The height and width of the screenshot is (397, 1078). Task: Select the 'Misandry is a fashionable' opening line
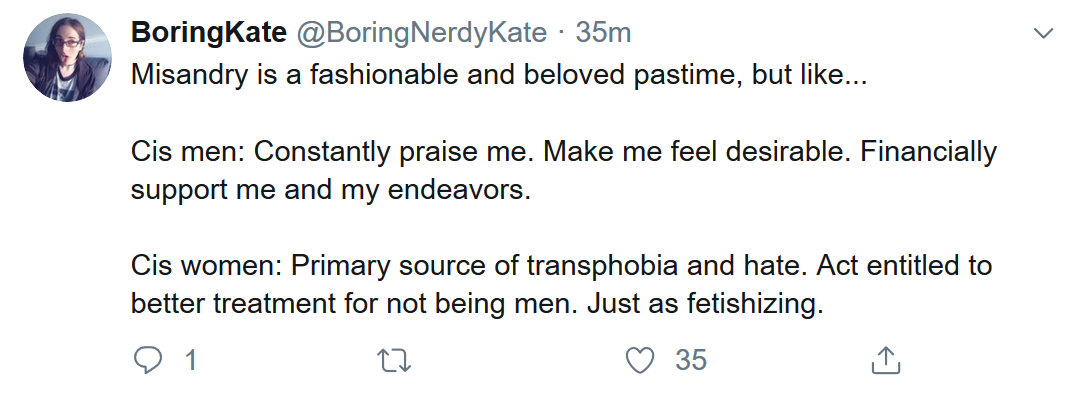(x=500, y=74)
